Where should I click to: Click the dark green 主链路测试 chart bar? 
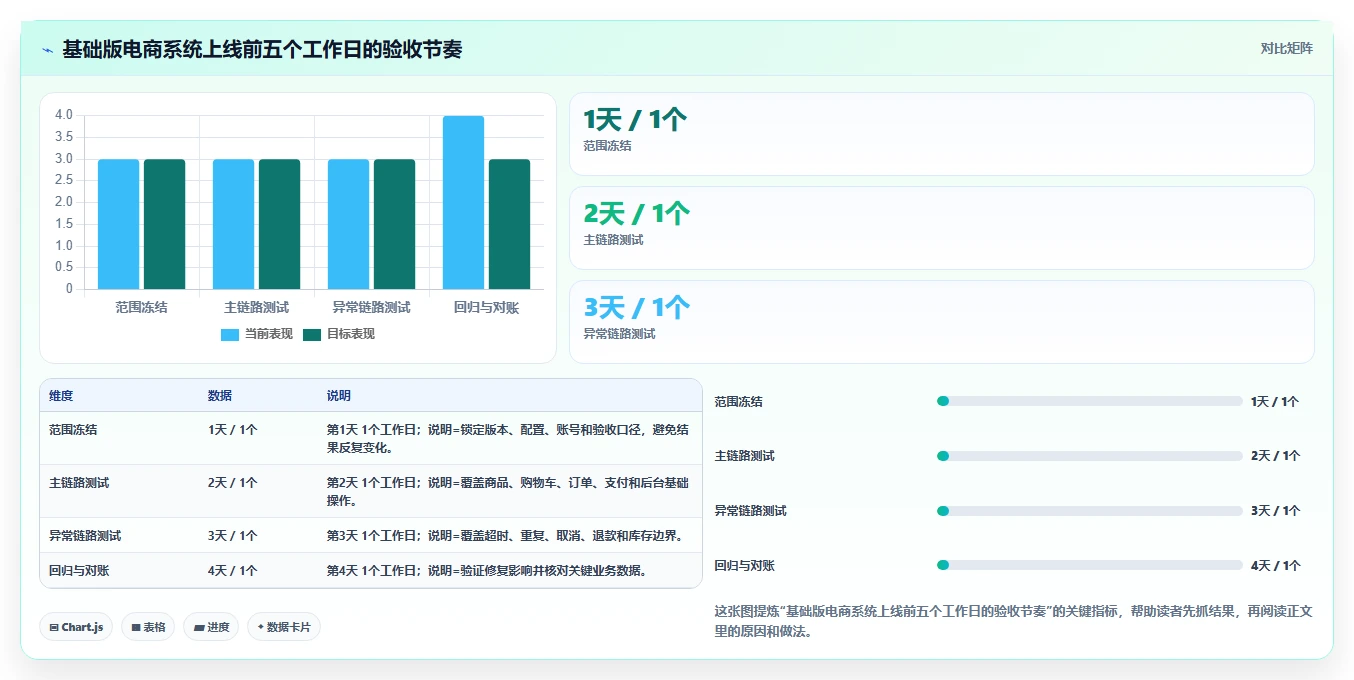click(279, 224)
